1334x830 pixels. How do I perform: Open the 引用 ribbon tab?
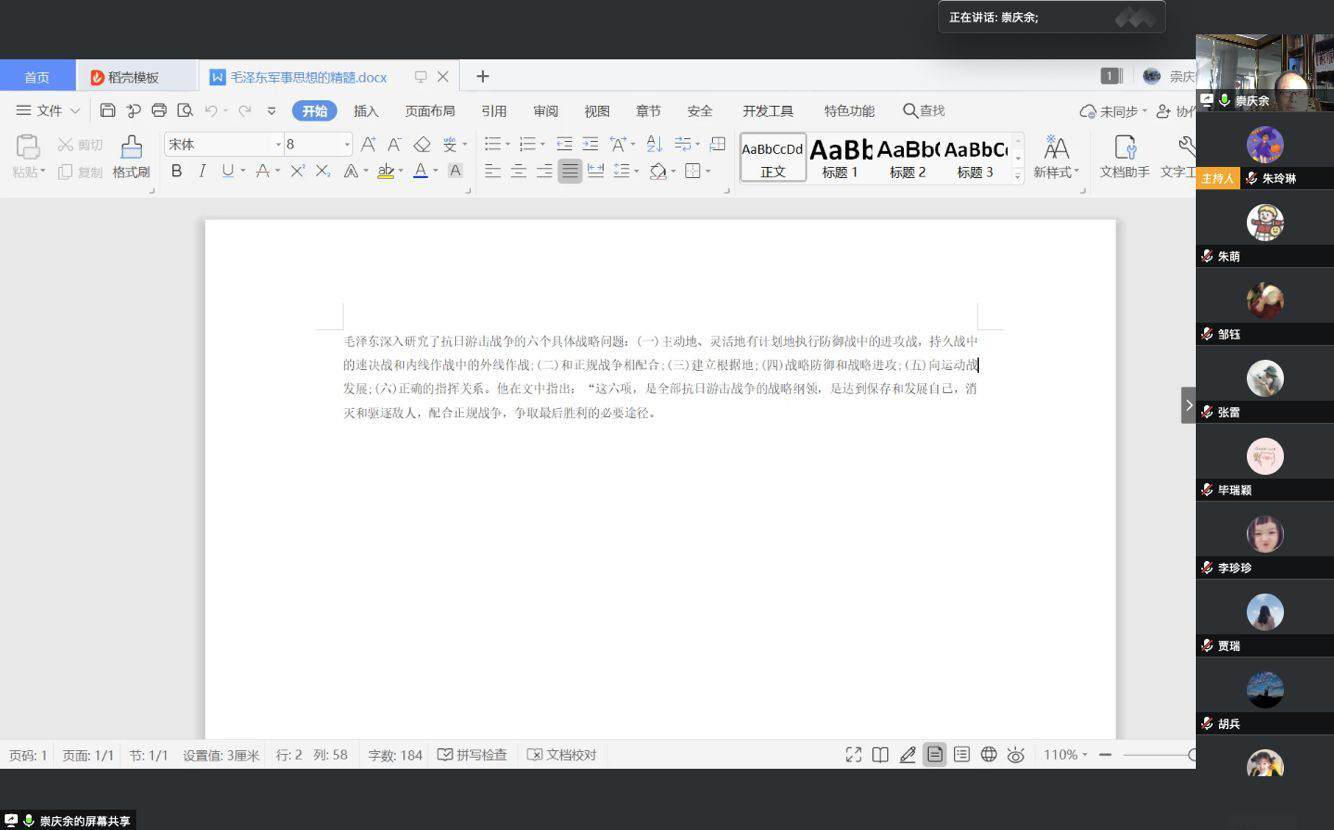[494, 111]
